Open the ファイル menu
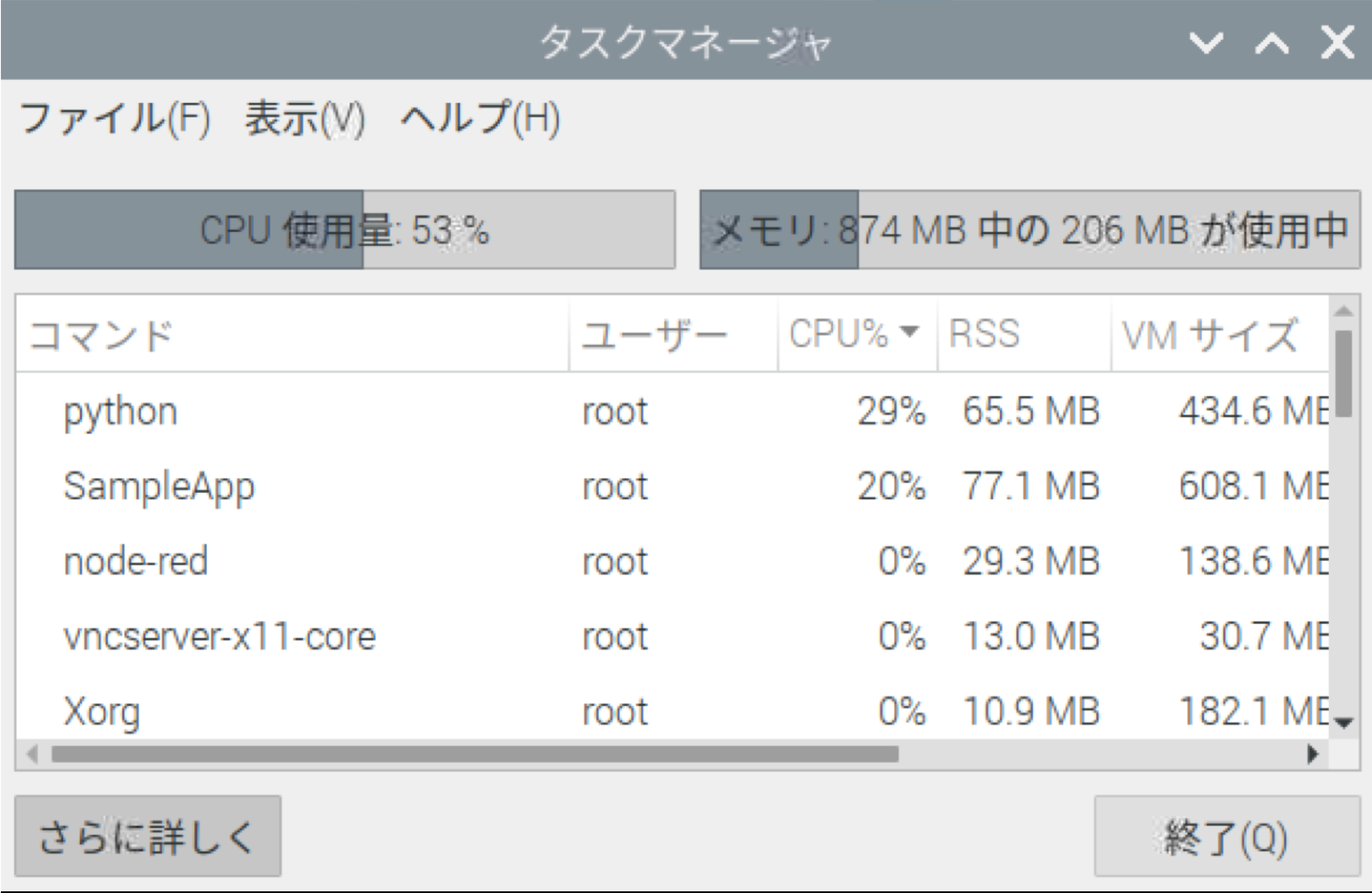 115,120
